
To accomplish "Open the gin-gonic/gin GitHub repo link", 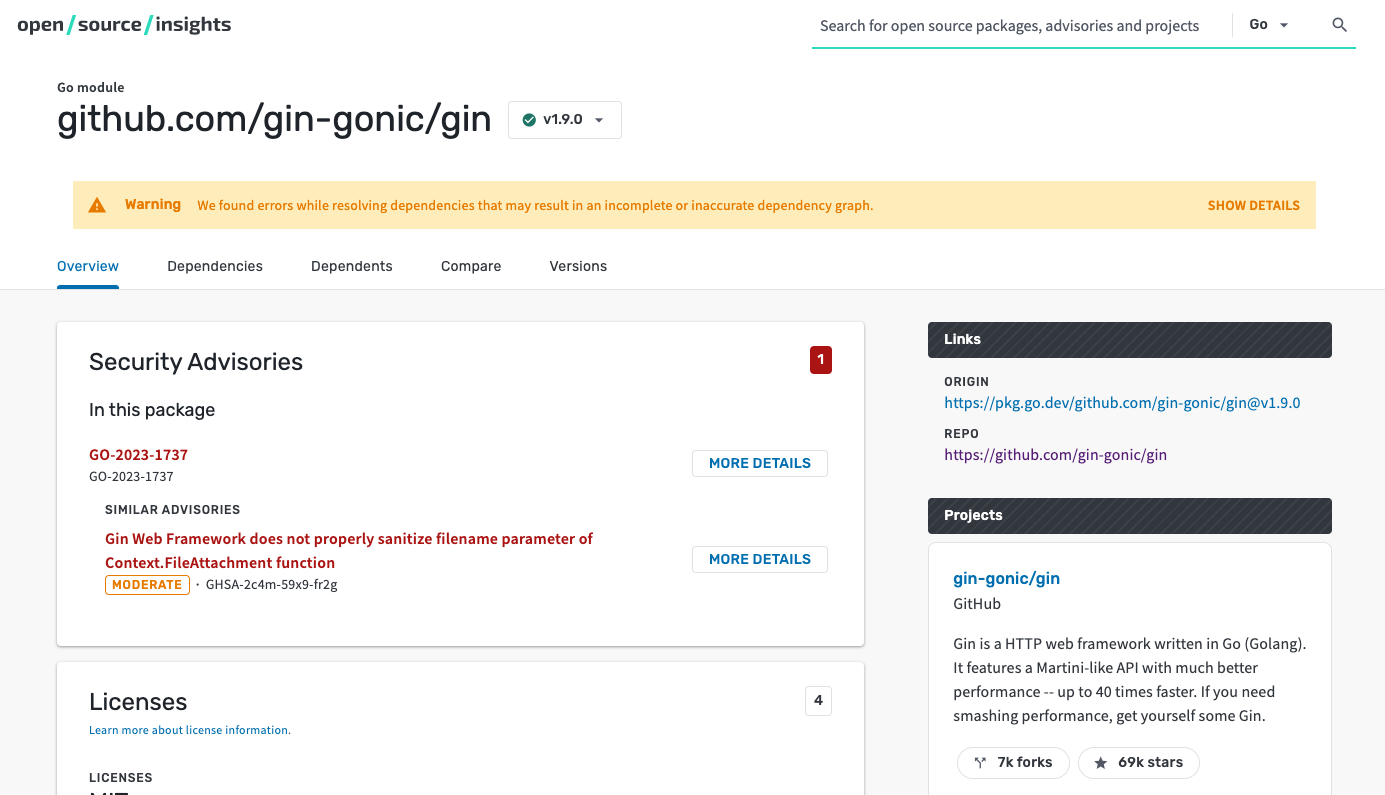I will click(1055, 454).
